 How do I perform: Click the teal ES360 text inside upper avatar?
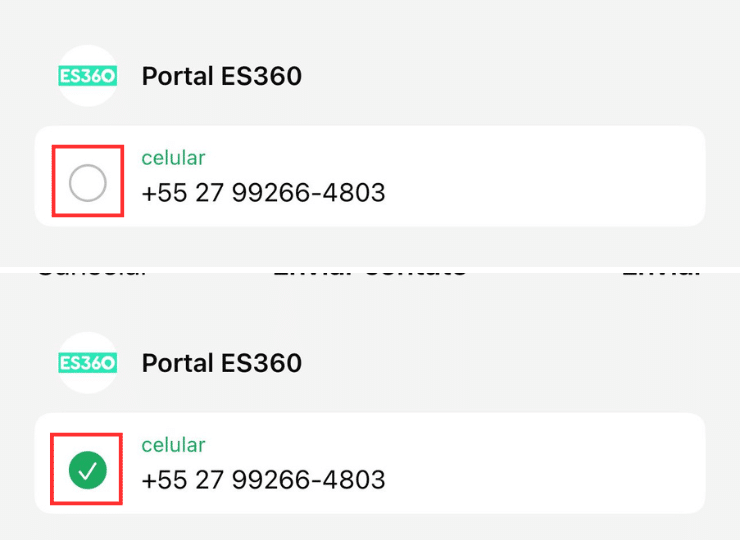[x=88, y=76]
